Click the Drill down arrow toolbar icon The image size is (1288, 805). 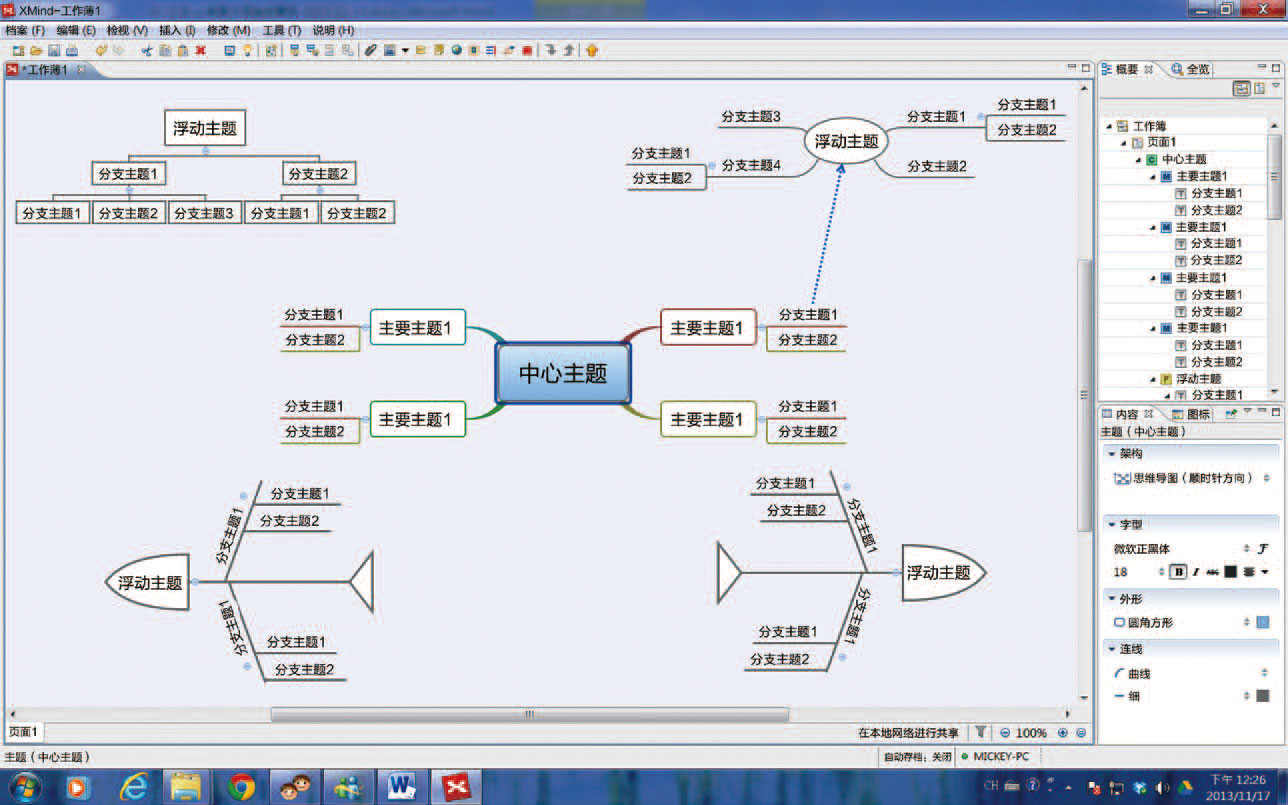[551, 50]
